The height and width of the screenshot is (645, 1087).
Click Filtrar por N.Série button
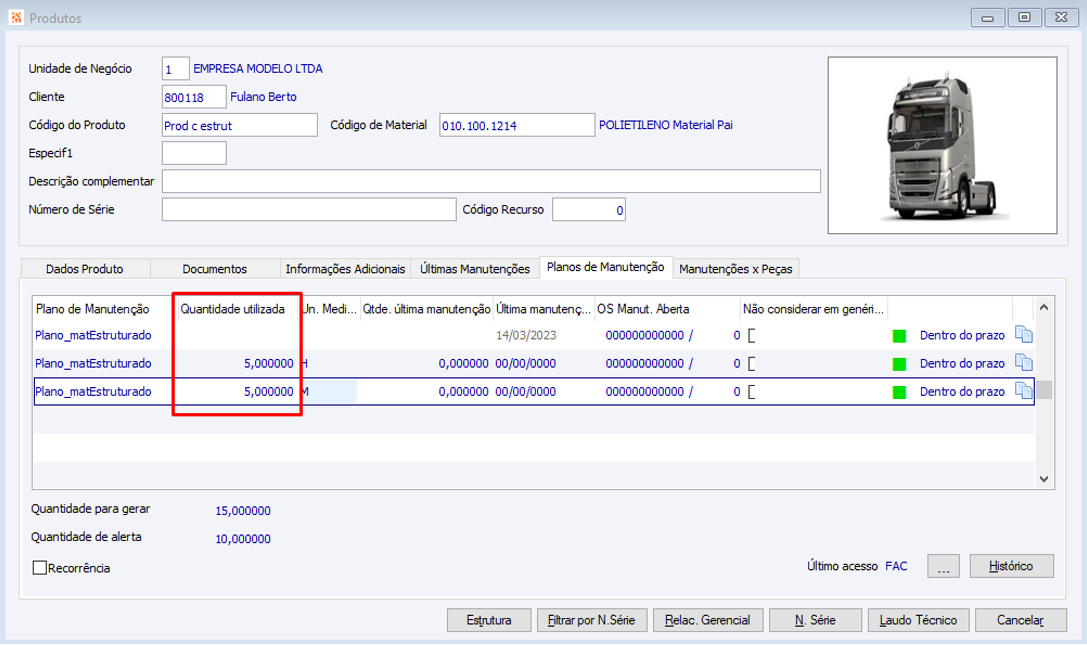[x=591, y=620]
